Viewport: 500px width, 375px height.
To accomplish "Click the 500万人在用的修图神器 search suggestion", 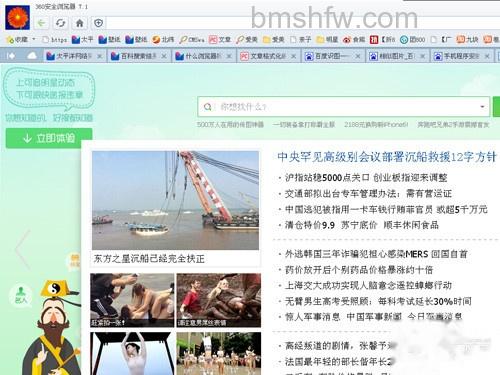I will click(230, 125).
